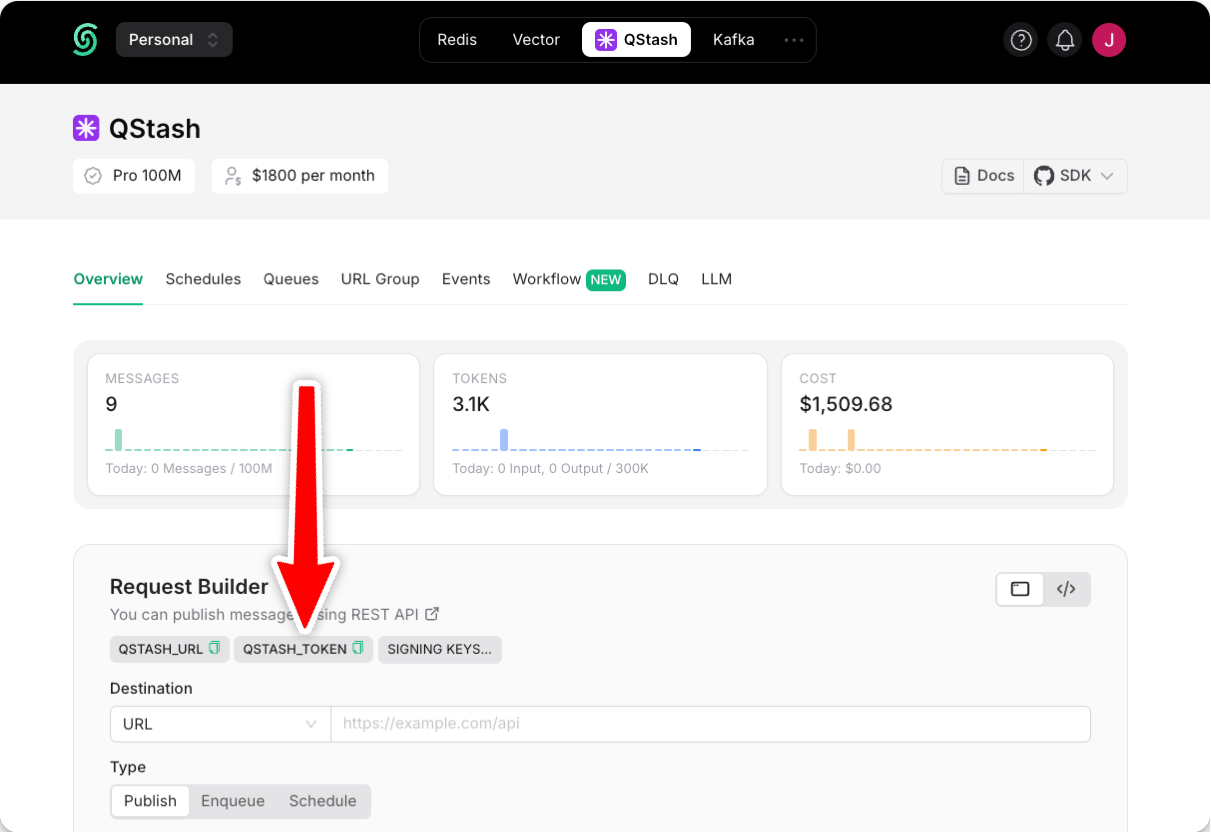Image resolution: width=1211 pixels, height=833 pixels.
Task: Click the Cost usage chart
Action: (x=947, y=440)
